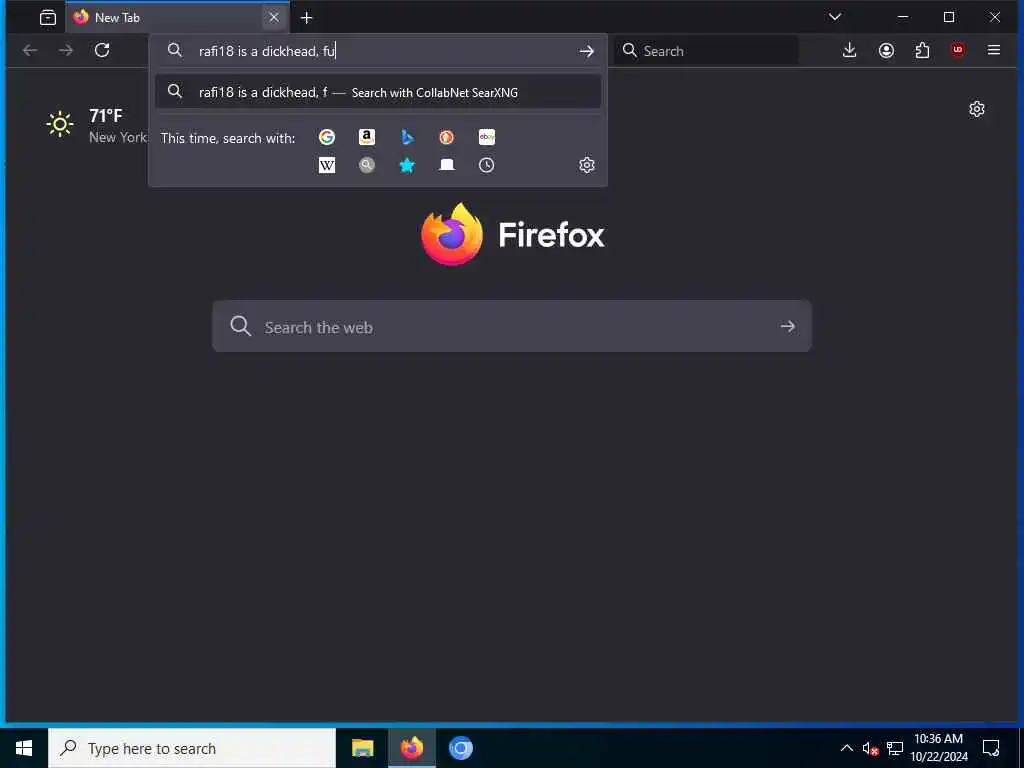Minimize the Firefox window
Viewport: 1024px width, 768px height.
(x=903, y=17)
